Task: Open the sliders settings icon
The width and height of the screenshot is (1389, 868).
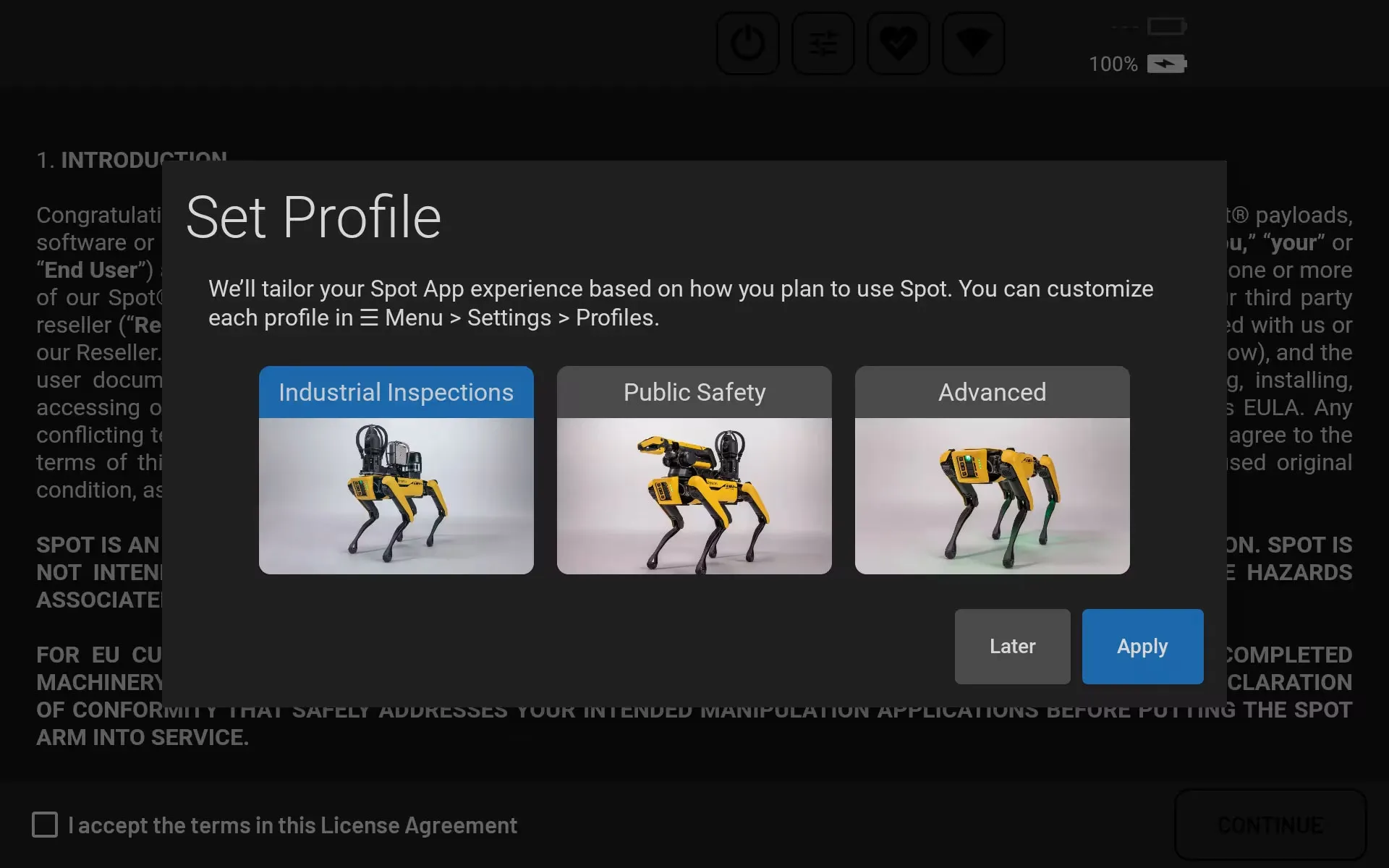Action: [823, 43]
